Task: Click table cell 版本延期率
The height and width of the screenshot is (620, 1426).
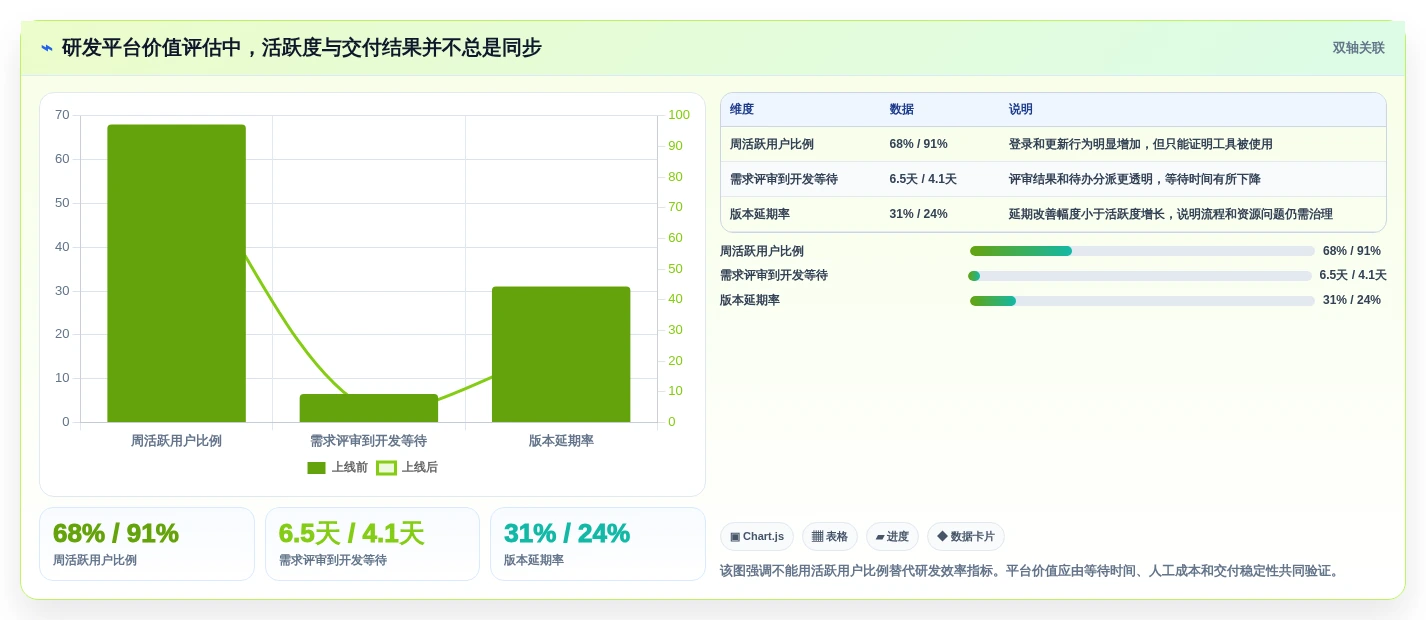Action: (760, 215)
